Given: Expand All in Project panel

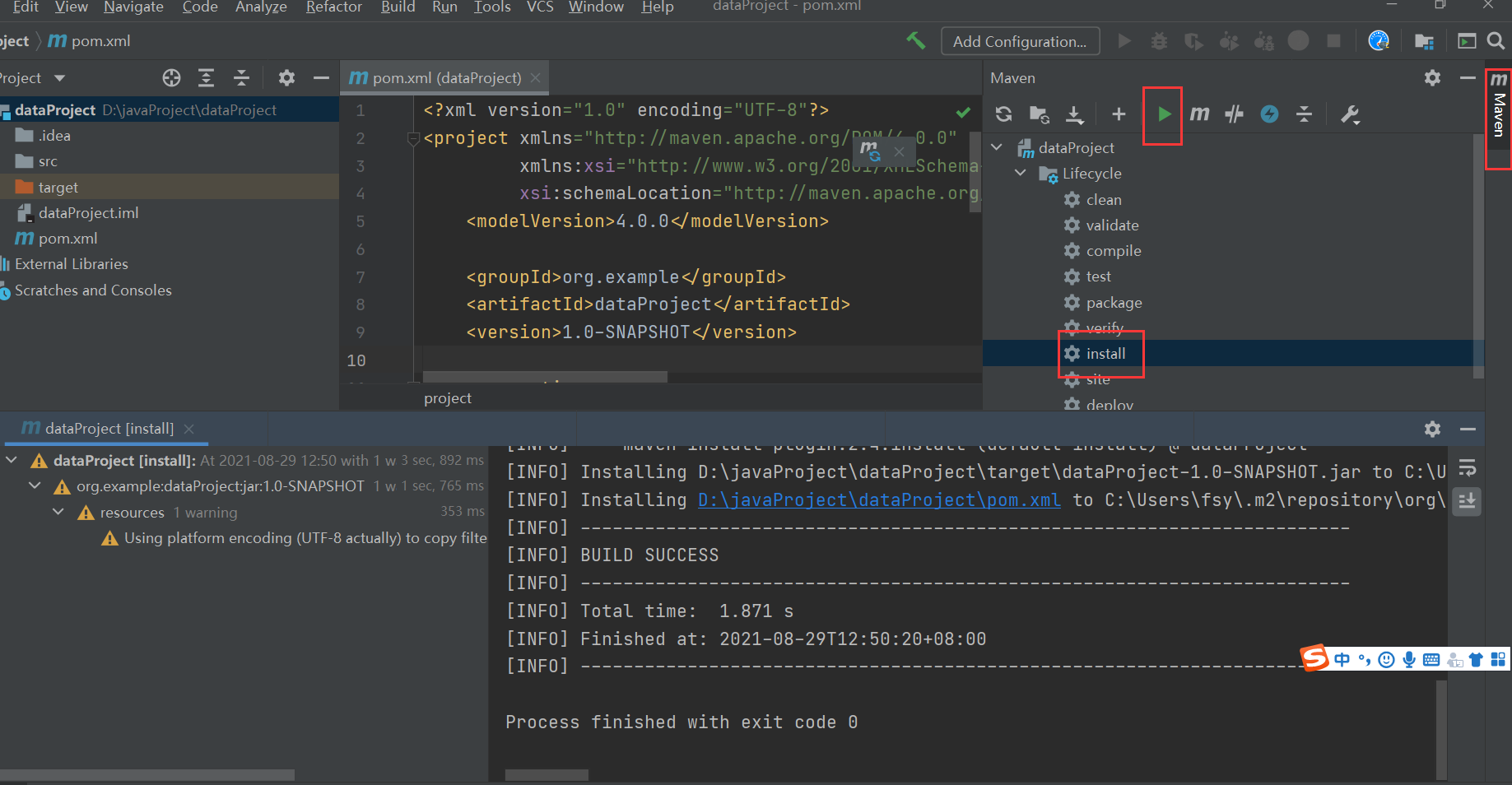Looking at the screenshot, I should (x=206, y=77).
